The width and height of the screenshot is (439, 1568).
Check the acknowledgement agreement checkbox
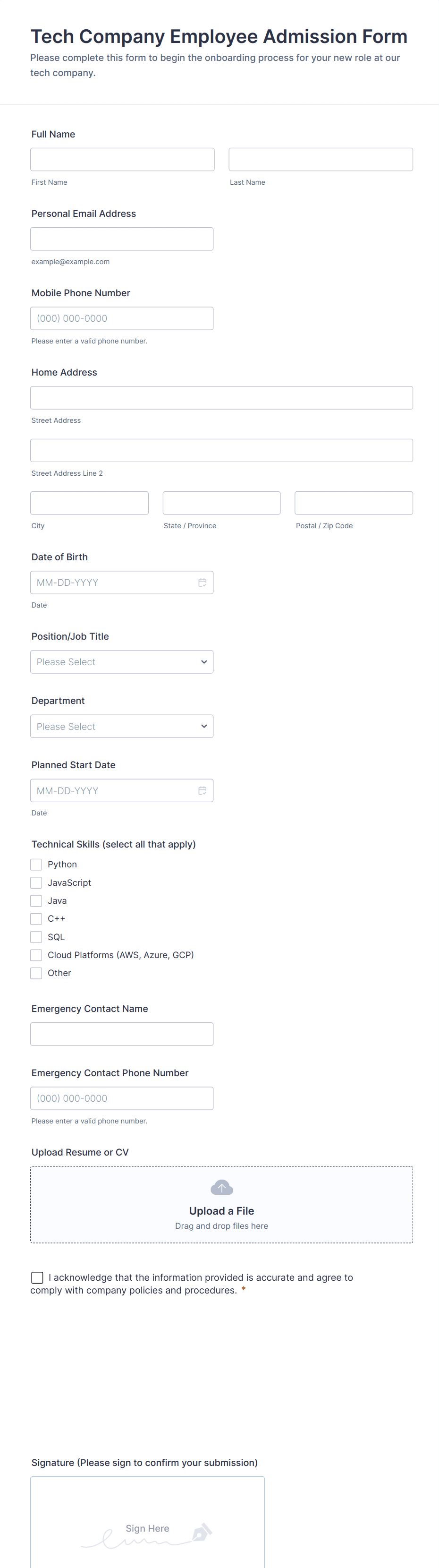pyautogui.click(x=37, y=1277)
